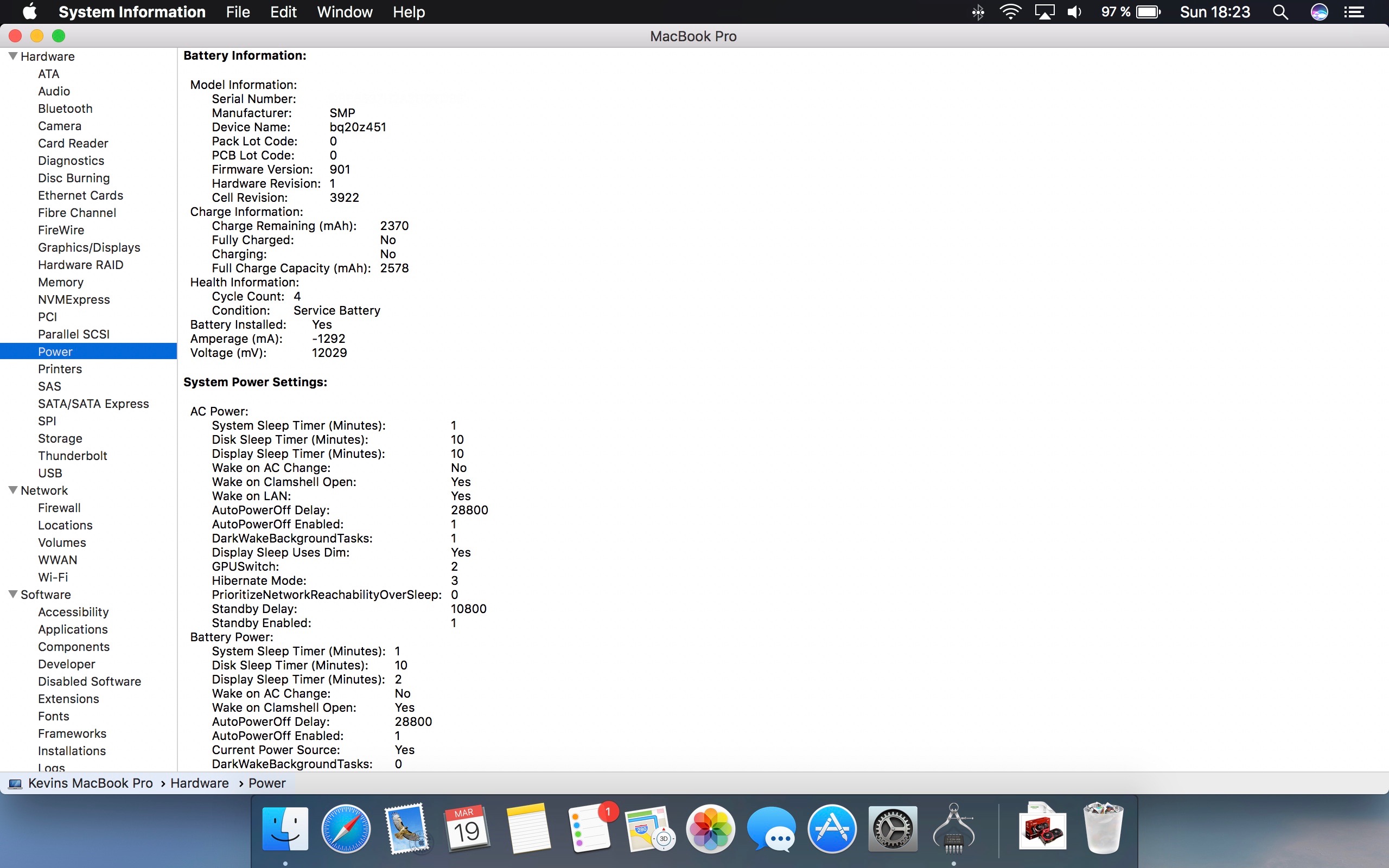Image resolution: width=1389 pixels, height=868 pixels.
Task: Open the Window menu
Action: [x=345, y=12]
